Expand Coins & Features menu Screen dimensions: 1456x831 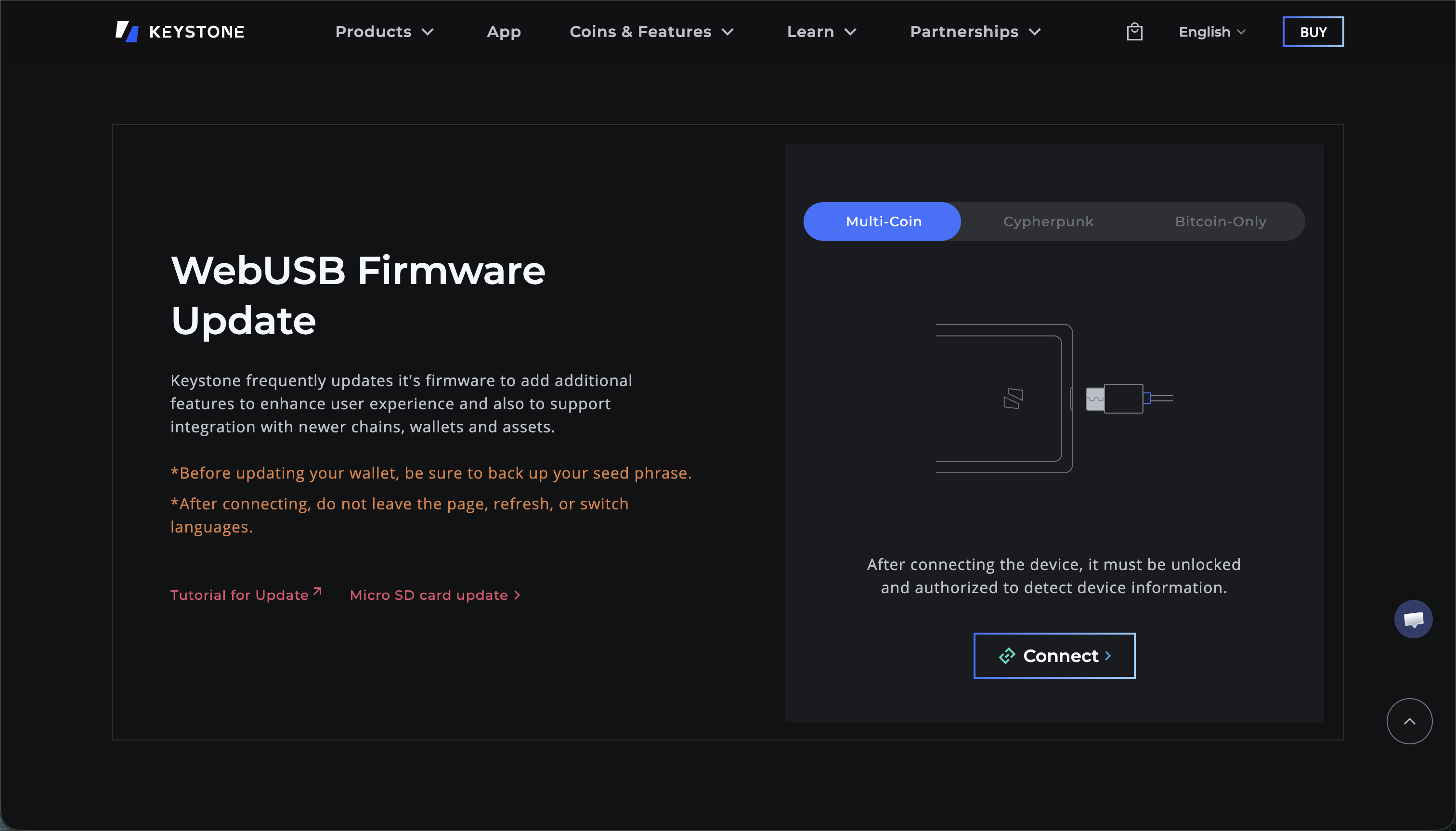pos(651,31)
